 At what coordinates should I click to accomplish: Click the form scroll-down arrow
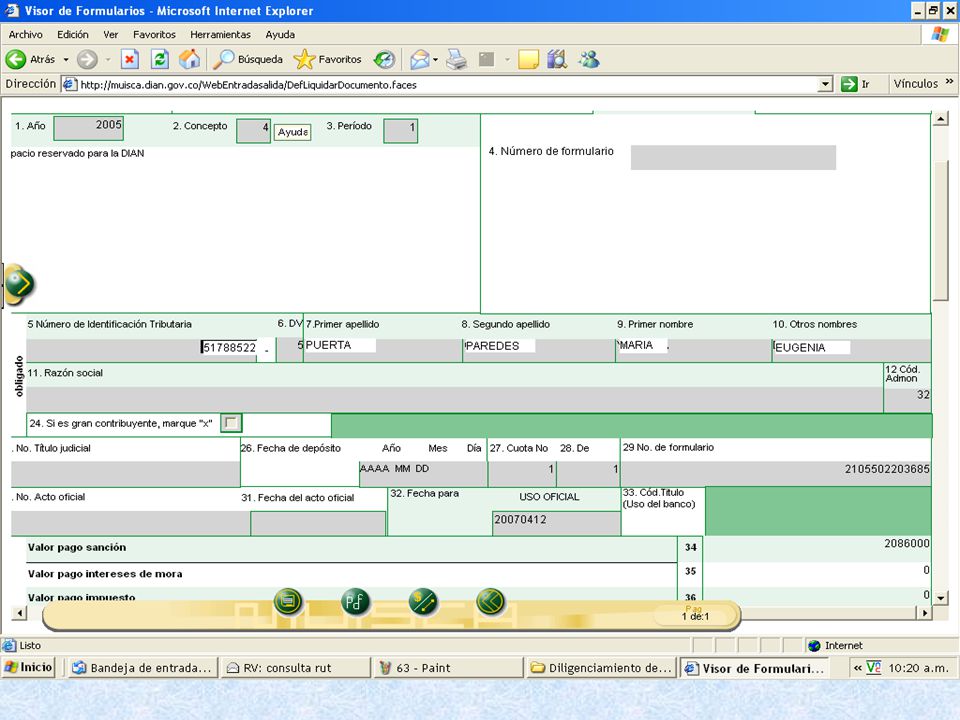click(940, 597)
